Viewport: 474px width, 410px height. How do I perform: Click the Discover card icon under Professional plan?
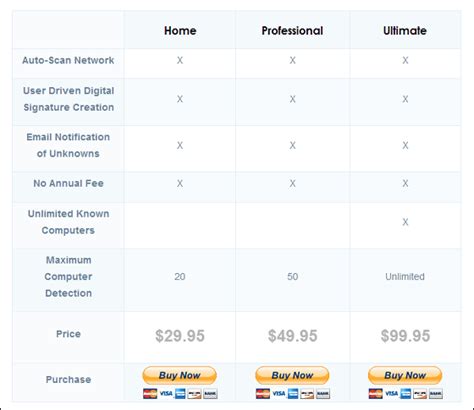pyautogui.click(x=307, y=394)
